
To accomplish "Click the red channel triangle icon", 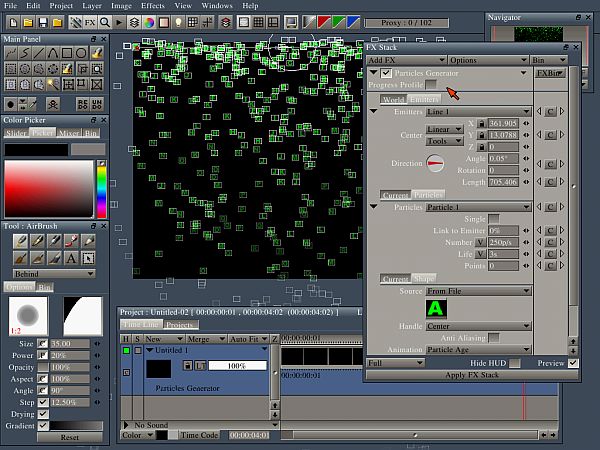I will 324,23.
